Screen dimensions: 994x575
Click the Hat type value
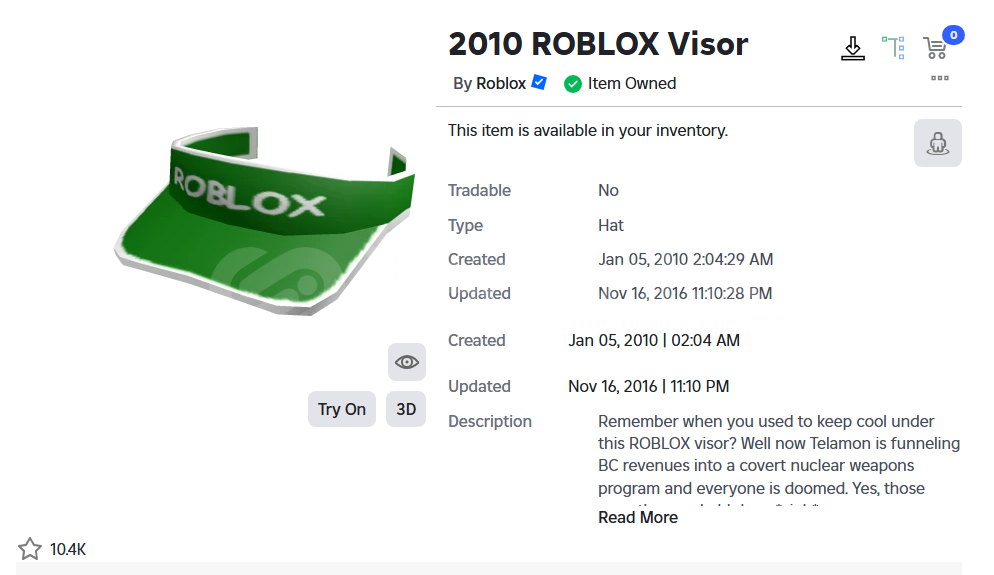tap(610, 225)
